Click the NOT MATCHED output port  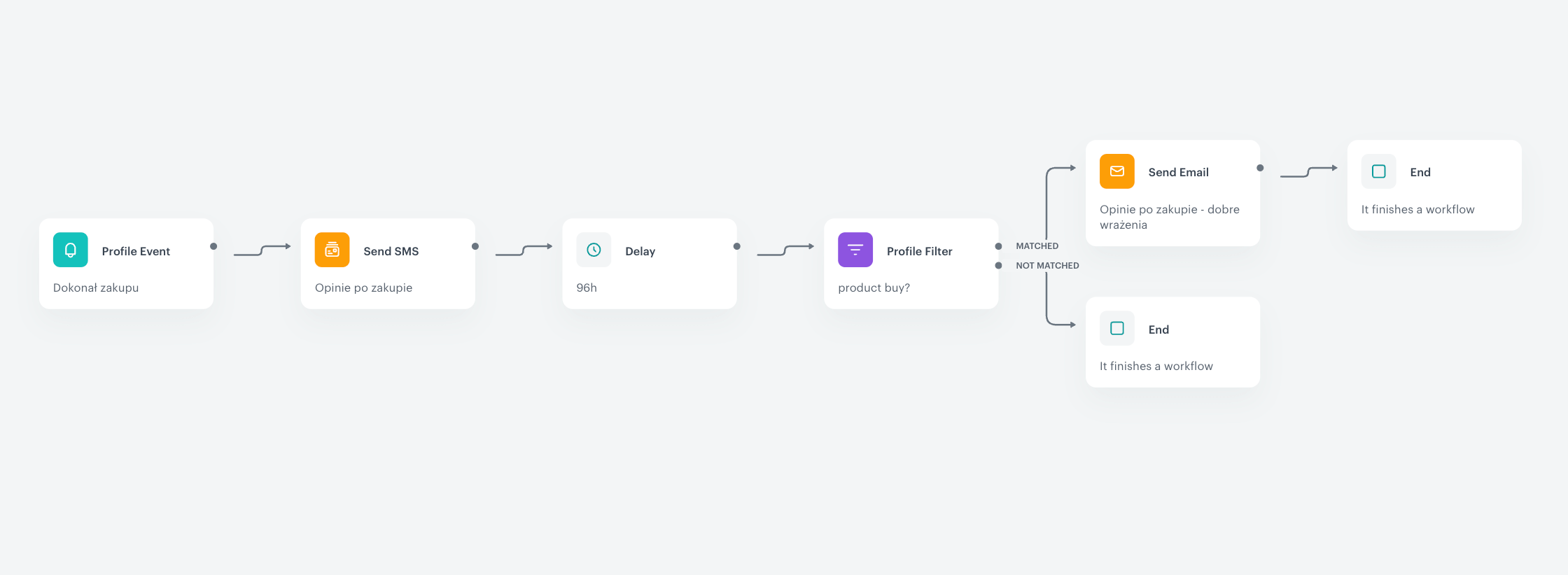[x=999, y=266]
